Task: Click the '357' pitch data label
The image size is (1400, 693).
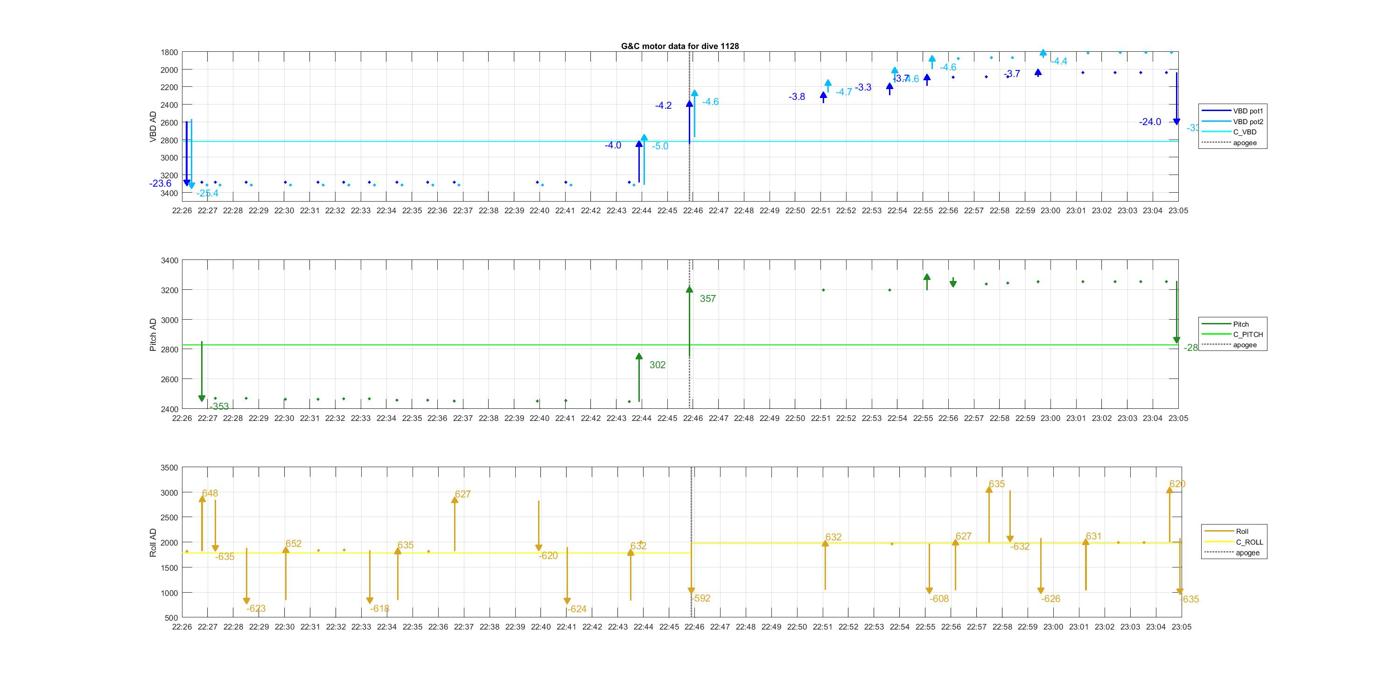Action: pyautogui.click(x=708, y=299)
